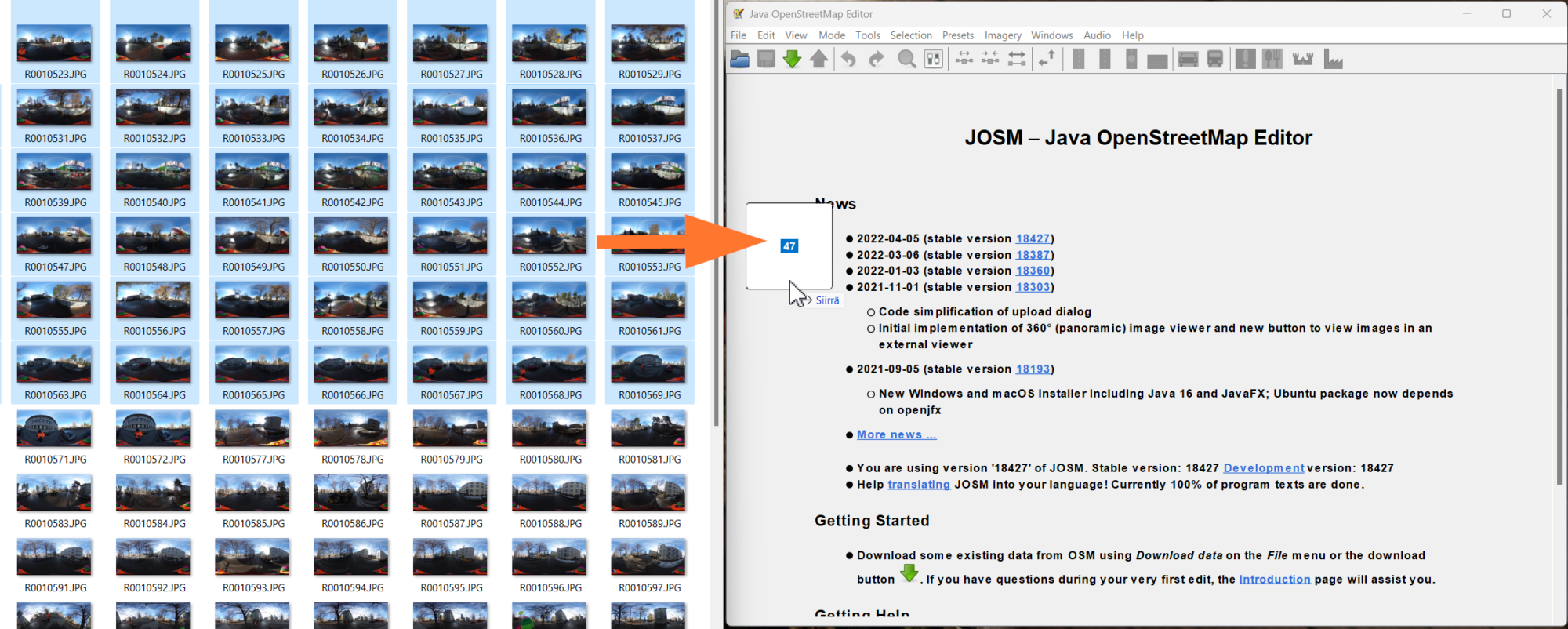The width and height of the screenshot is (1568, 629).
Task: Open the stable version 18303 link
Action: [1033, 287]
